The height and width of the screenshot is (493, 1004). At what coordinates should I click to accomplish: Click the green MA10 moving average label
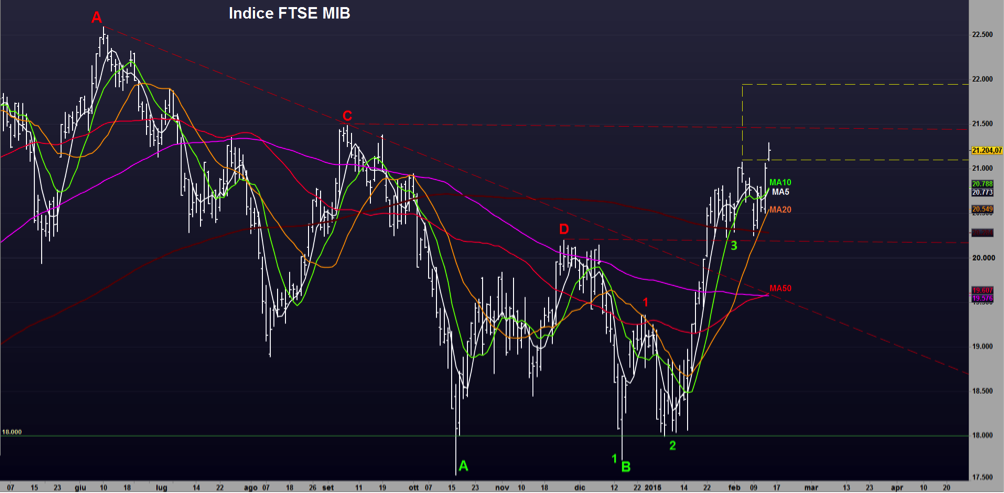click(x=781, y=182)
